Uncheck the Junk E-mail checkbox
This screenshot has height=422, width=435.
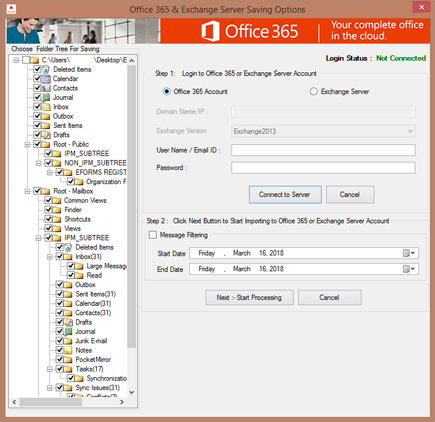click(x=60, y=341)
